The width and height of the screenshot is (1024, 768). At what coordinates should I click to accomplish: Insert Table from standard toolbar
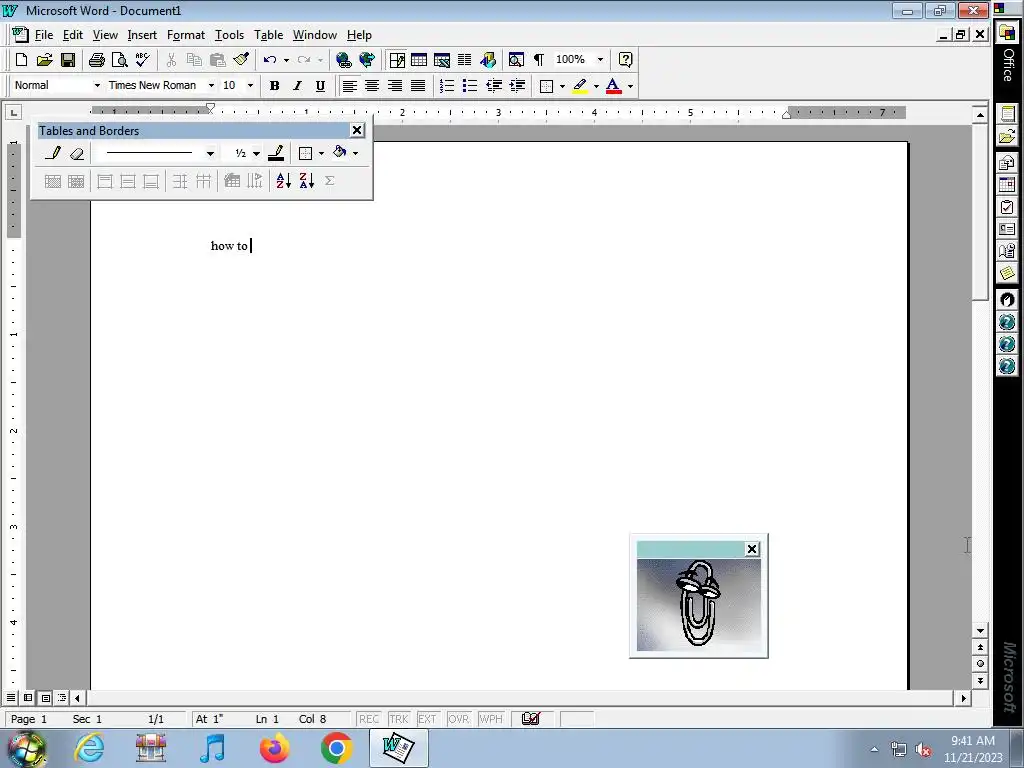pos(419,60)
